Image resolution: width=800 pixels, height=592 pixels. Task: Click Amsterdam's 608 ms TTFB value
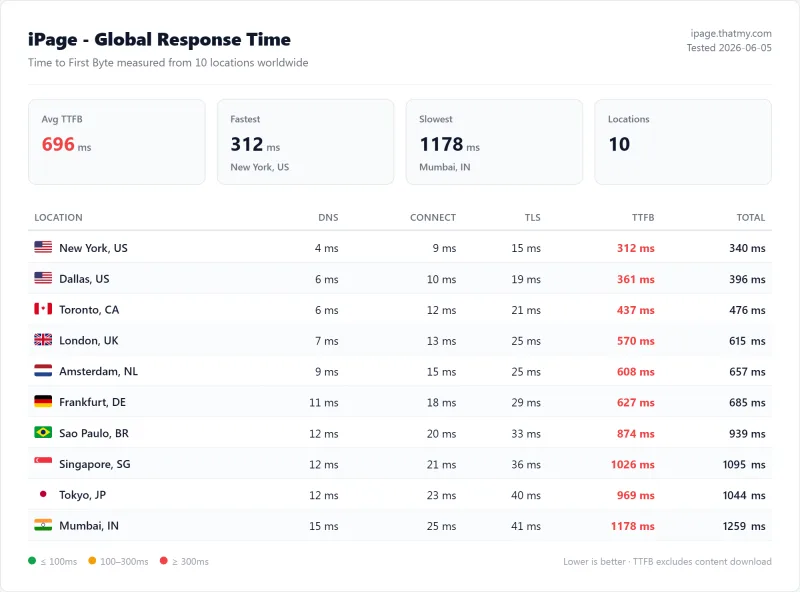636,372
